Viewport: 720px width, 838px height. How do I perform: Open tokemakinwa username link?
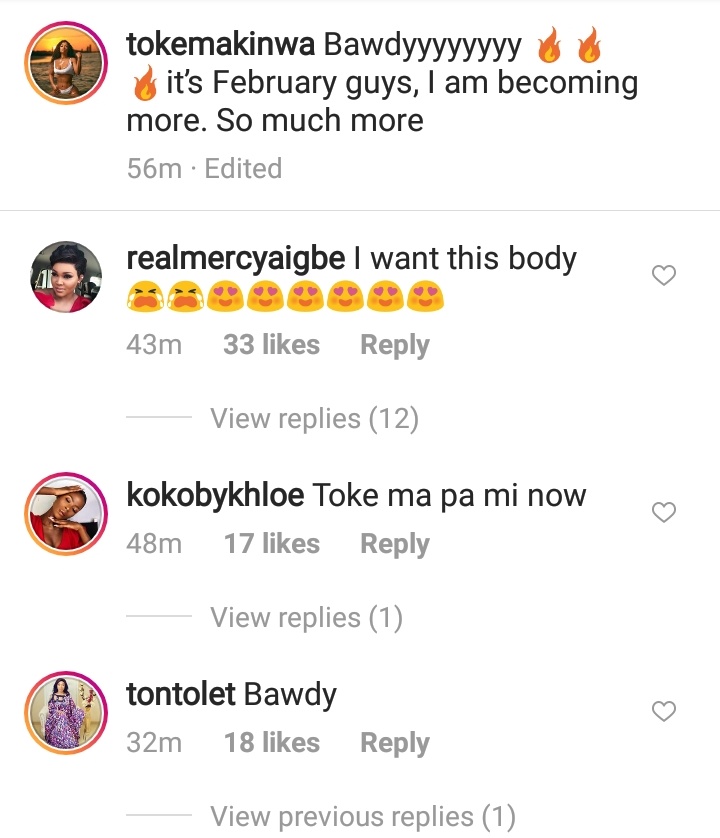[x=222, y=45]
